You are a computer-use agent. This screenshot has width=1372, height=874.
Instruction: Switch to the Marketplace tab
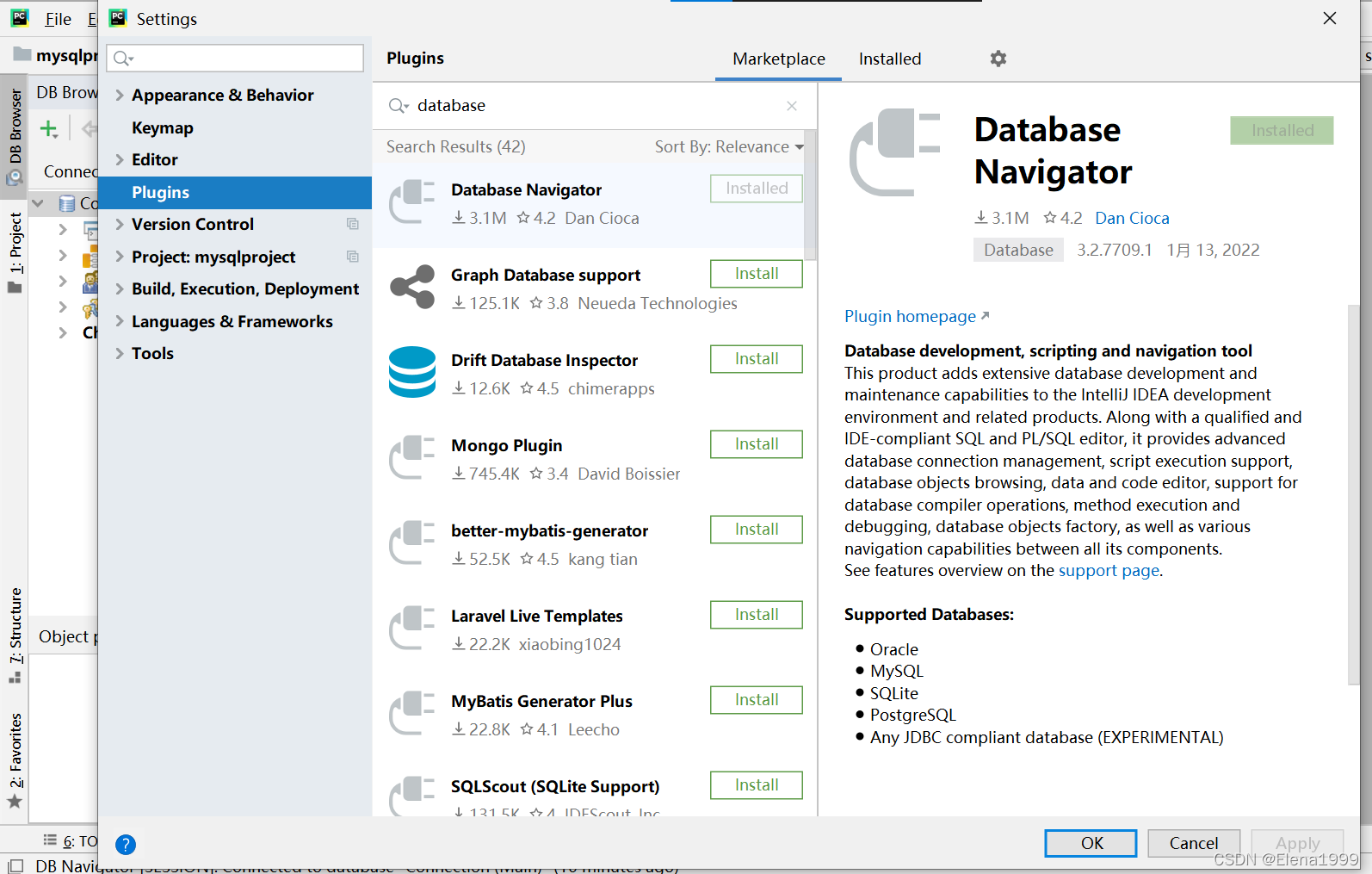tap(779, 59)
